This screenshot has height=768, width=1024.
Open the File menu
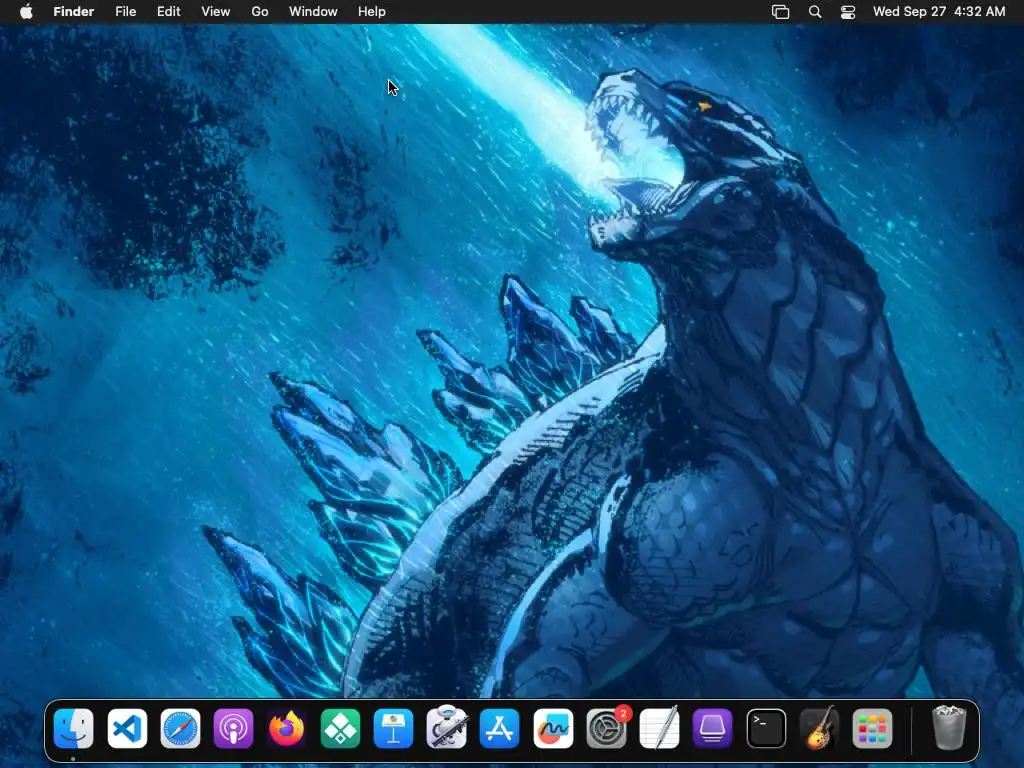coord(125,12)
